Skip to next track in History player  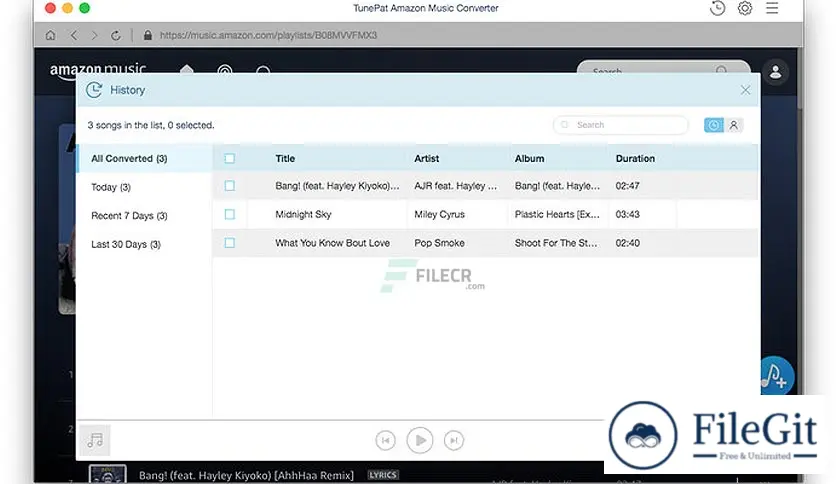[x=454, y=440]
